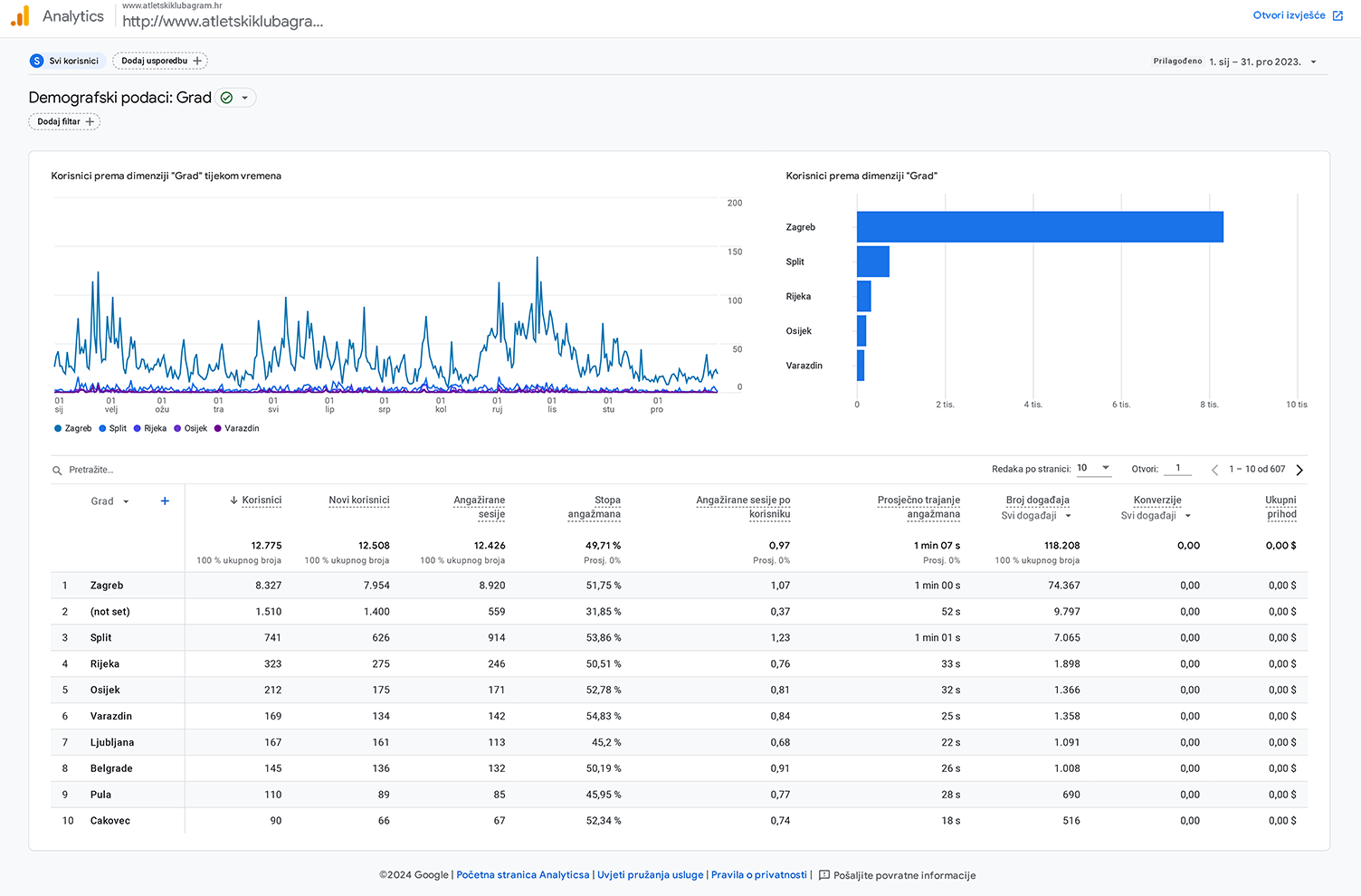Click the Google Analytics logo icon
1361x896 pixels.
click(x=20, y=16)
